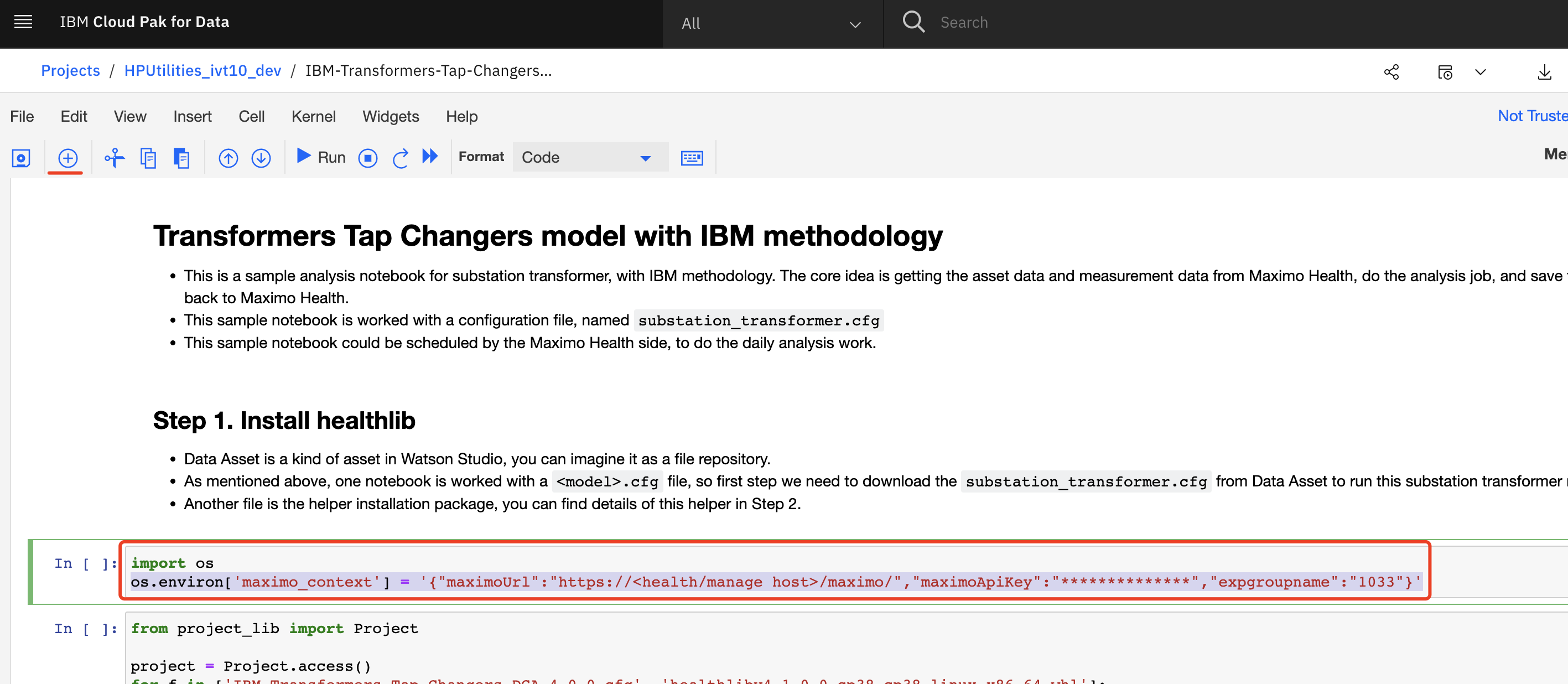Image resolution: width=1568 pixels, height=684 pixels.
Task: Save notebook with the version icon
Action: (x=22, y=158)
